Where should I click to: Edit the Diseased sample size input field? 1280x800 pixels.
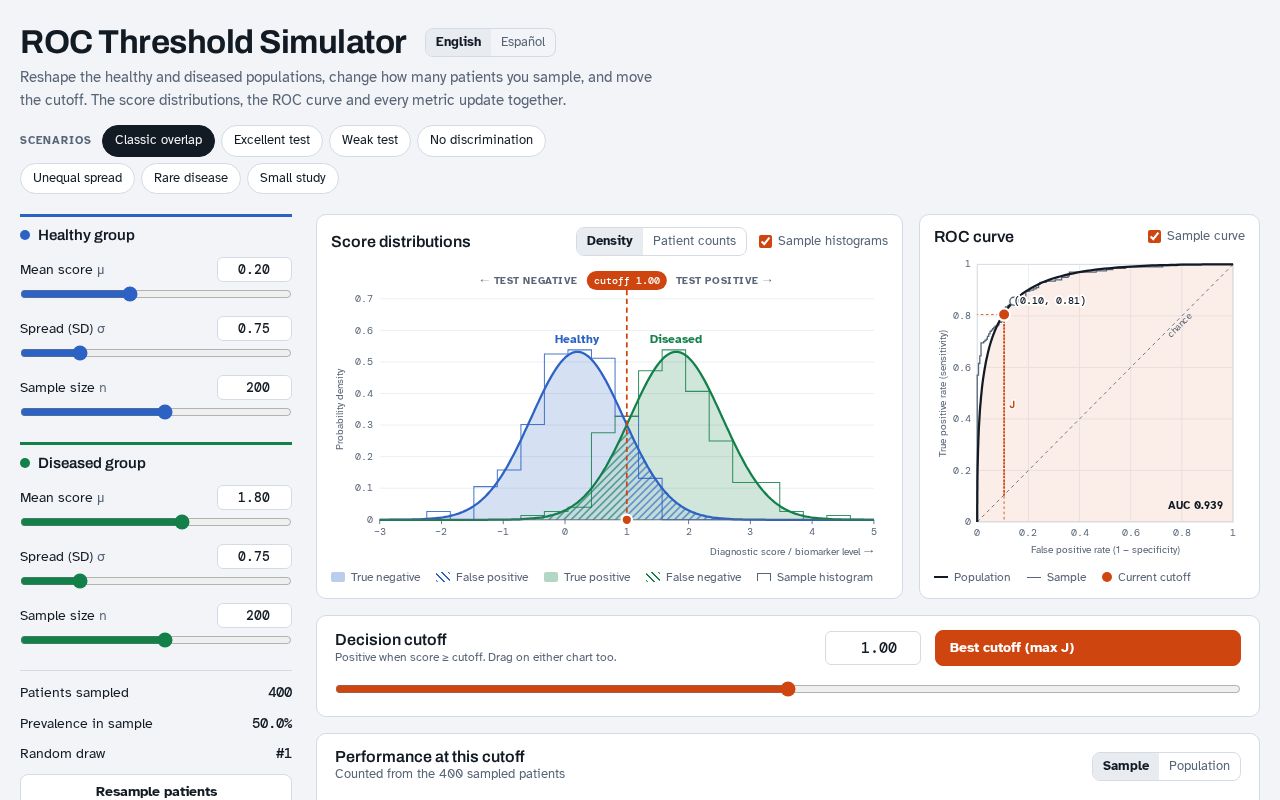[254, 615]
